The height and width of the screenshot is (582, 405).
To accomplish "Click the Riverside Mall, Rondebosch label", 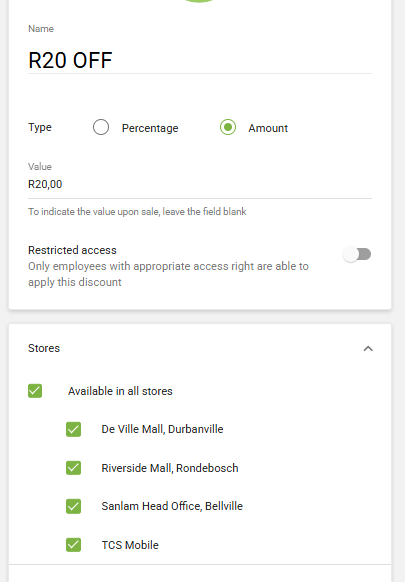I will point(170,468).
